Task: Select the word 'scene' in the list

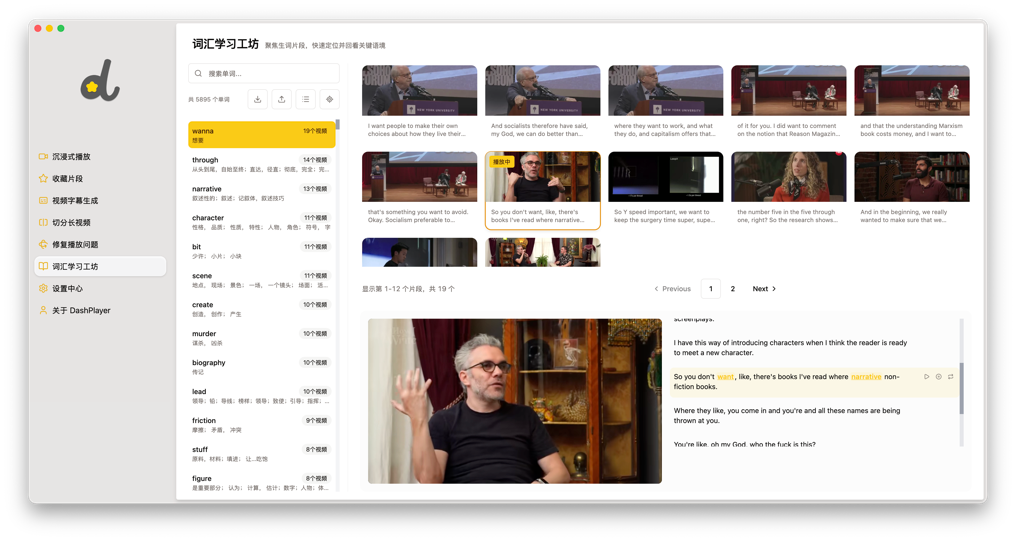Action: [262, 280]
